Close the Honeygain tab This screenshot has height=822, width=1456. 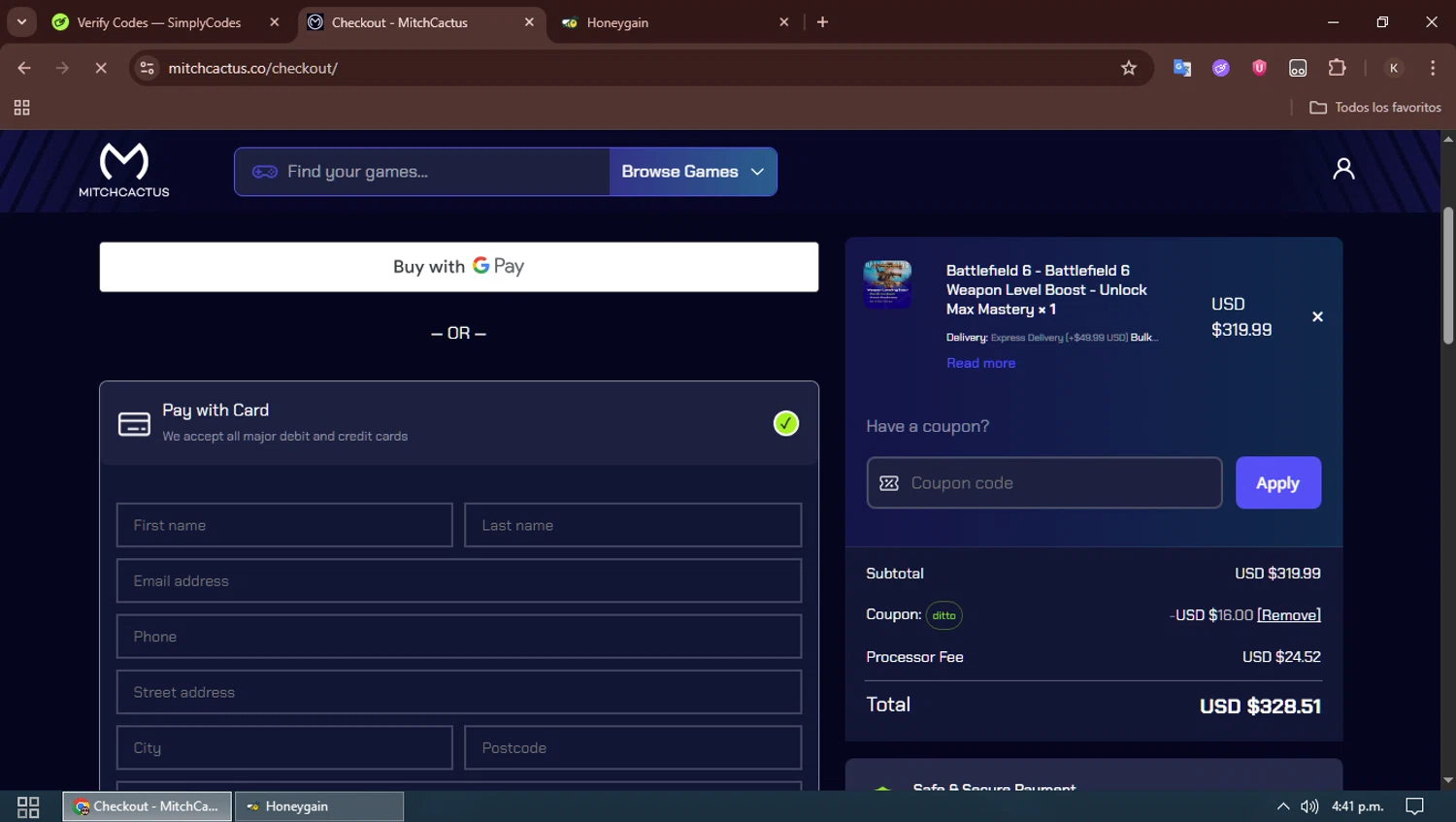click(784, 21)
